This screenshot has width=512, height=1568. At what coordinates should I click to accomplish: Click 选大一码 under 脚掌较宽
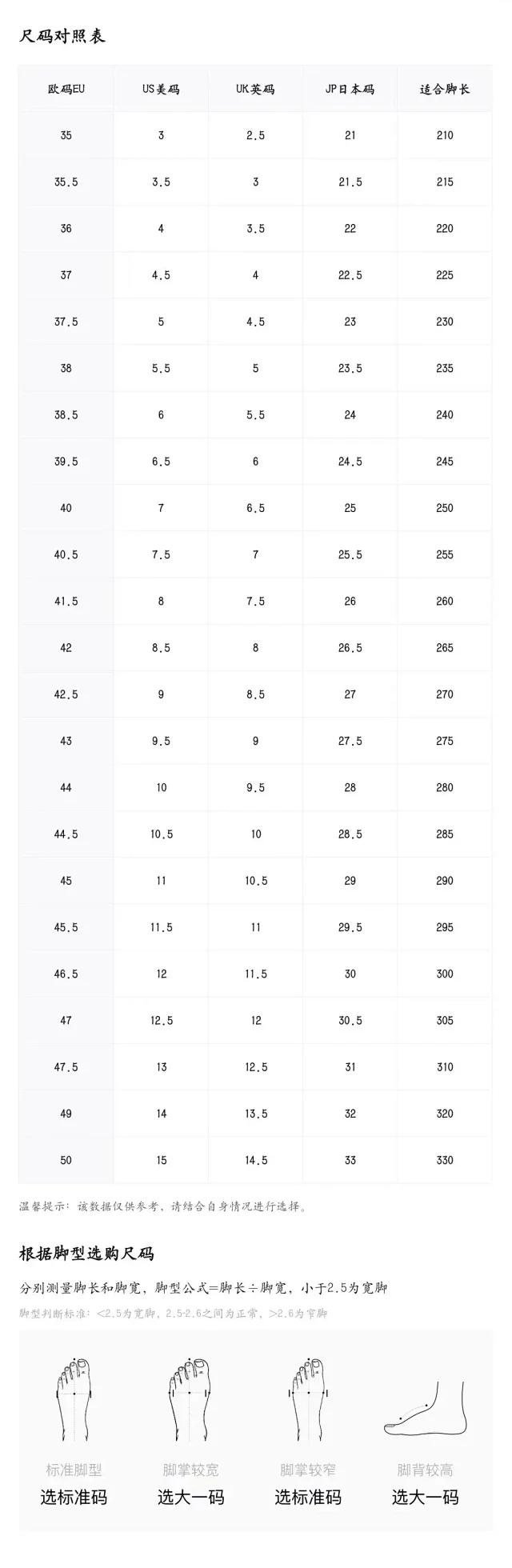pos(190,1498)
